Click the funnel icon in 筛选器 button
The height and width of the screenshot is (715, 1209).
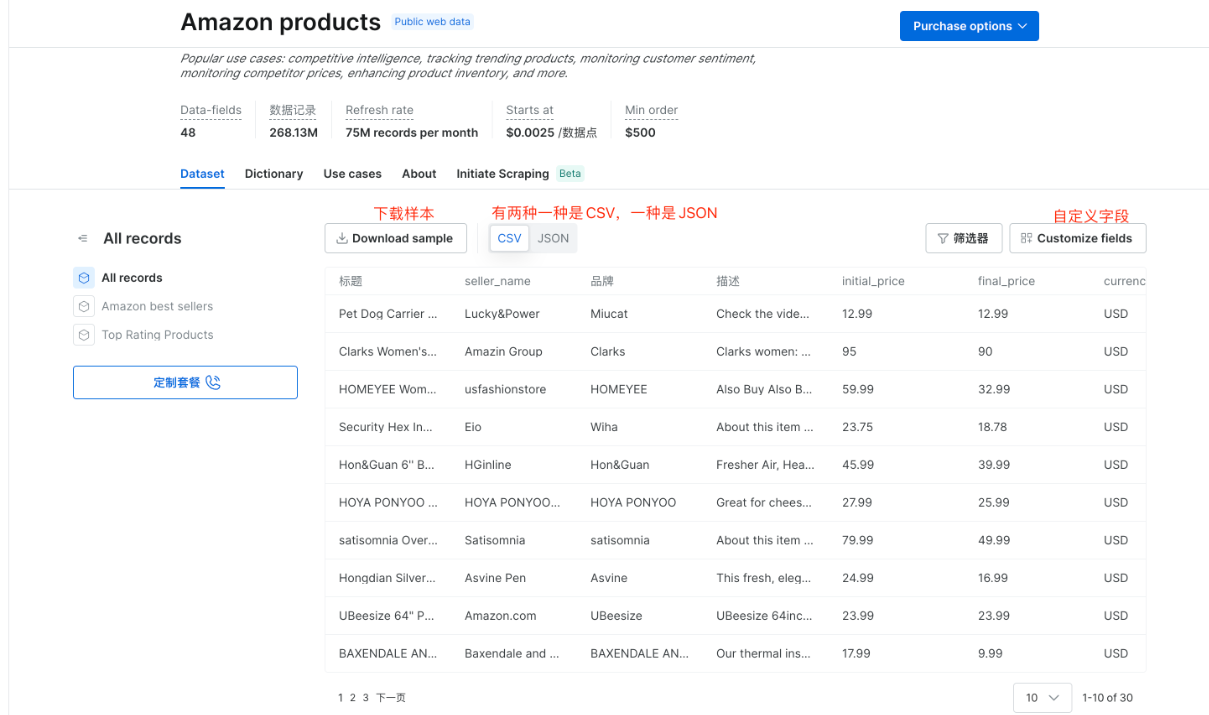[x=943, y=238]
